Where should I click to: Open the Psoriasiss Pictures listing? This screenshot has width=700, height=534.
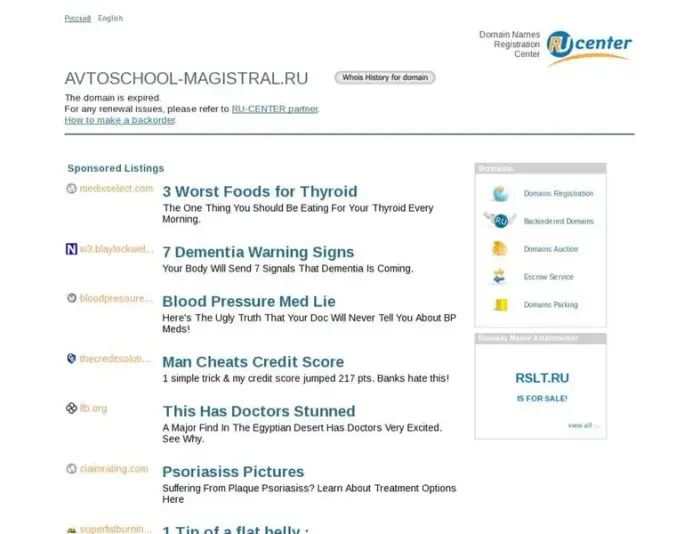[233, 472]
